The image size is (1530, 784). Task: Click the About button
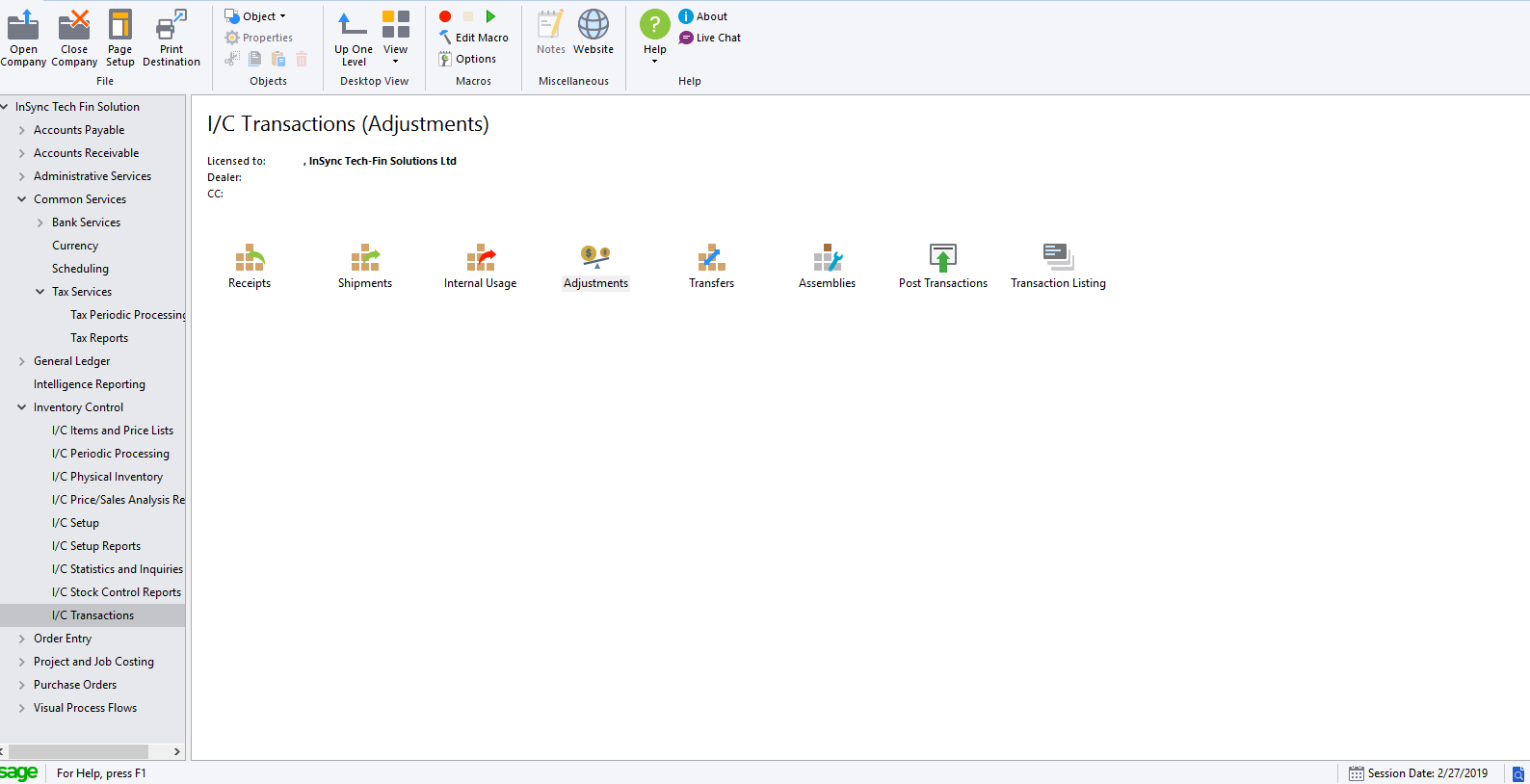[703, 16]
